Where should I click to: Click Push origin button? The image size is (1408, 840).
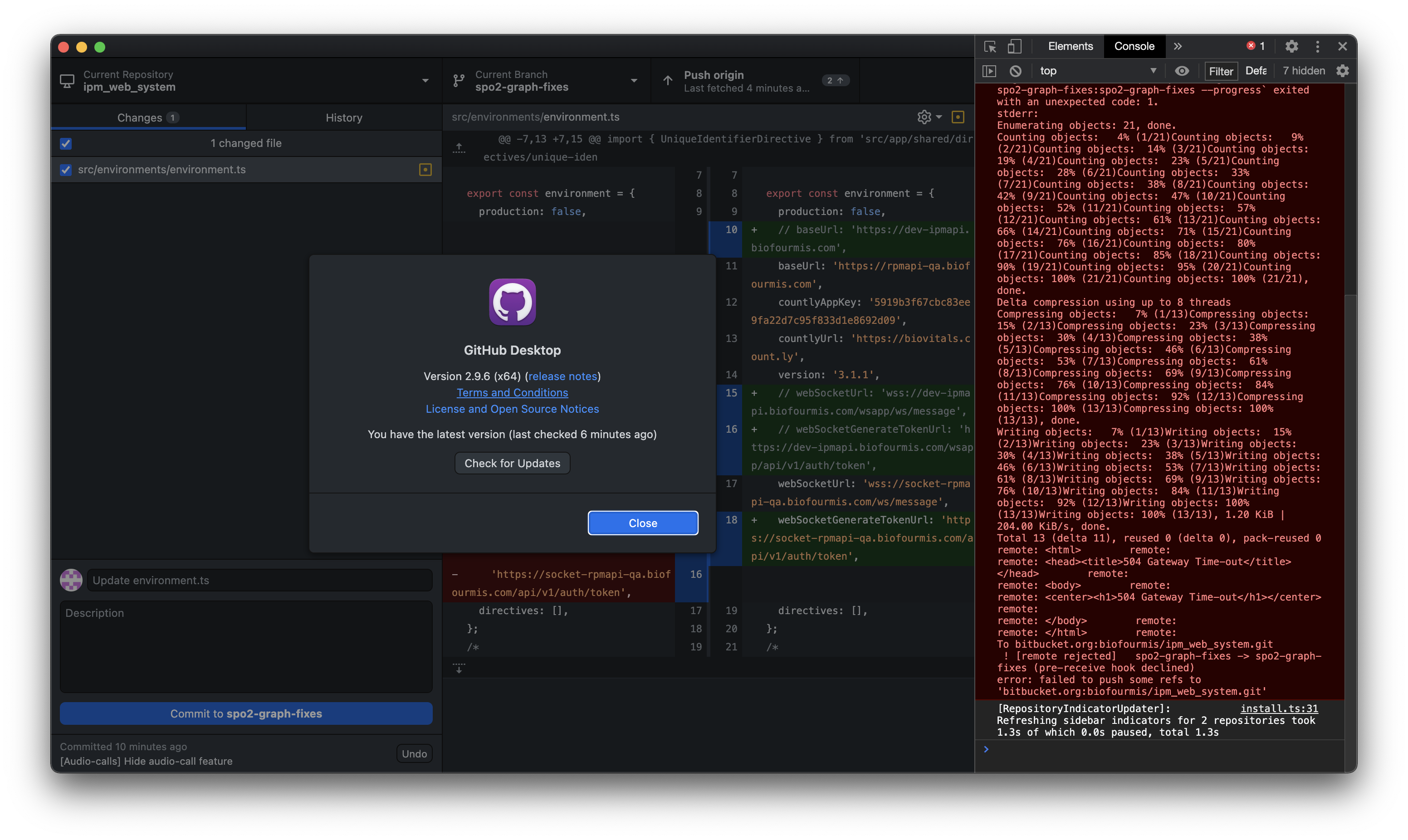coord(756,80)
